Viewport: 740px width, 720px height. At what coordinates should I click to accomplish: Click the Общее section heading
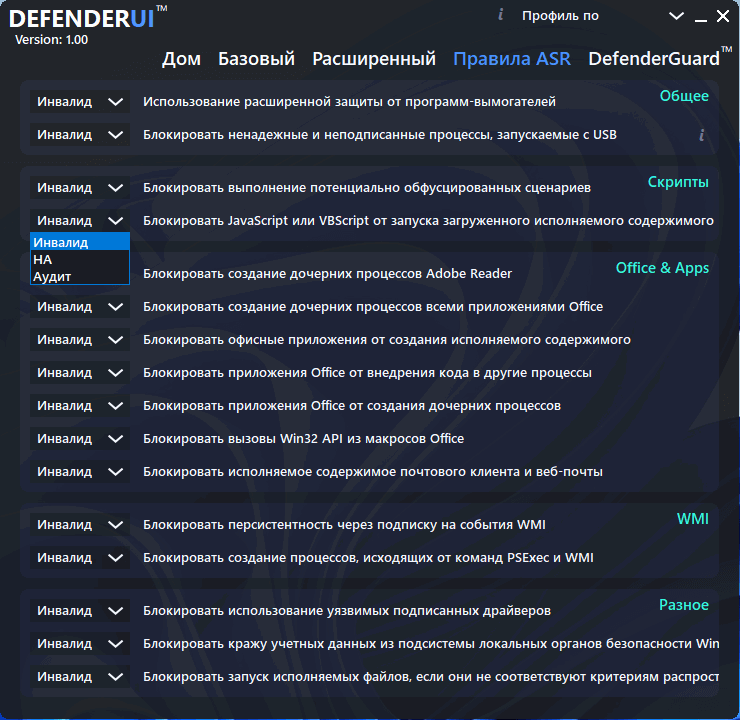point(684,96)
